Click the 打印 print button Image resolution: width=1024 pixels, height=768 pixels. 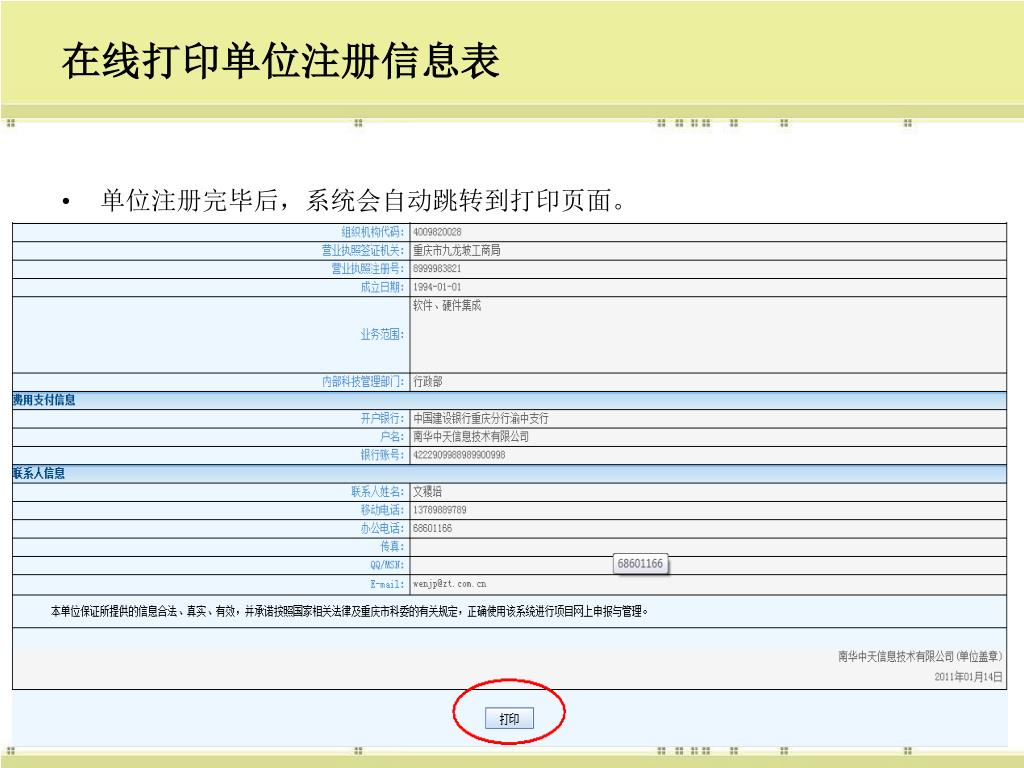point(509,719)
